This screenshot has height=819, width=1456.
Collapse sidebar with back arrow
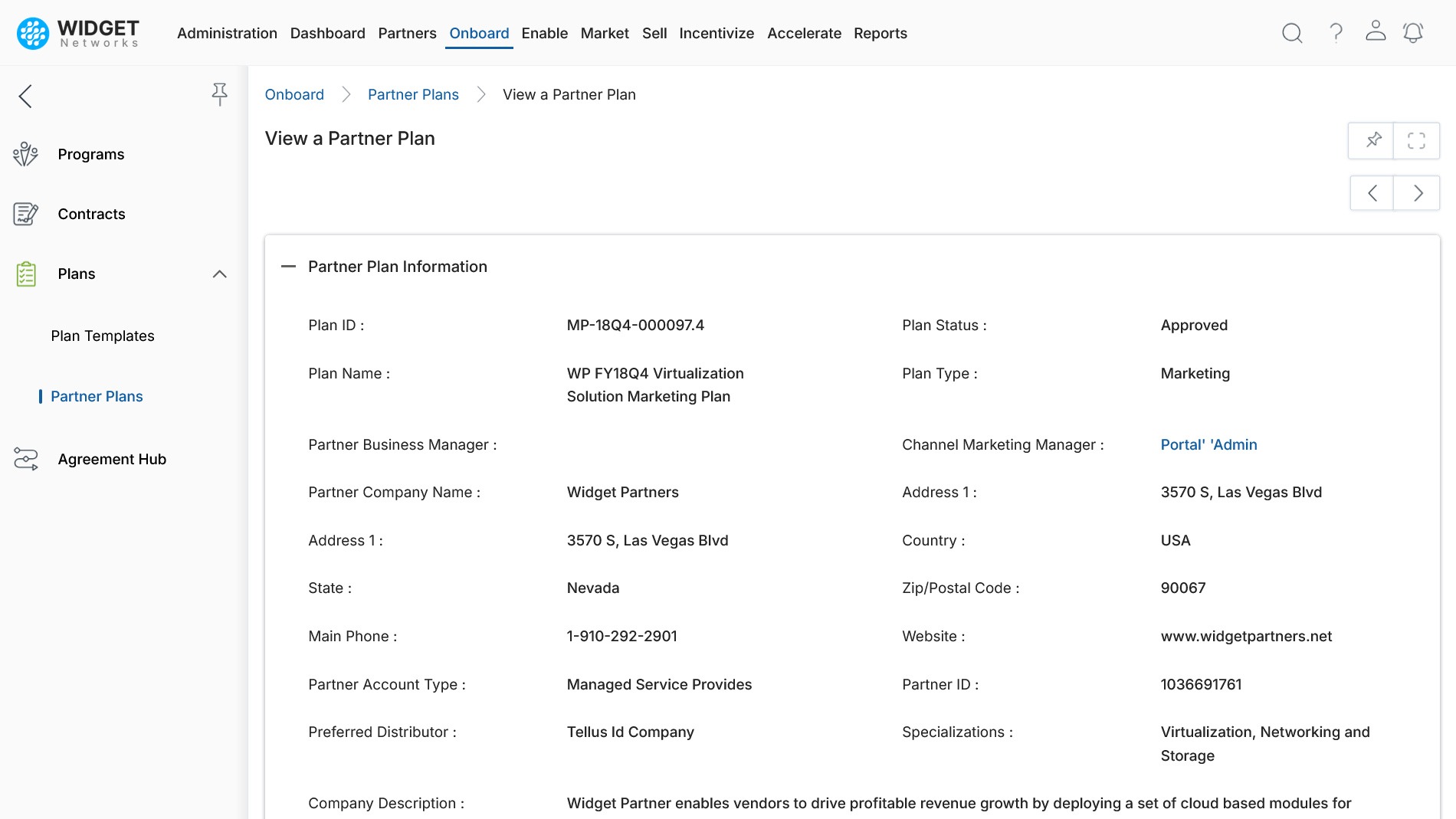click(25, 96)
